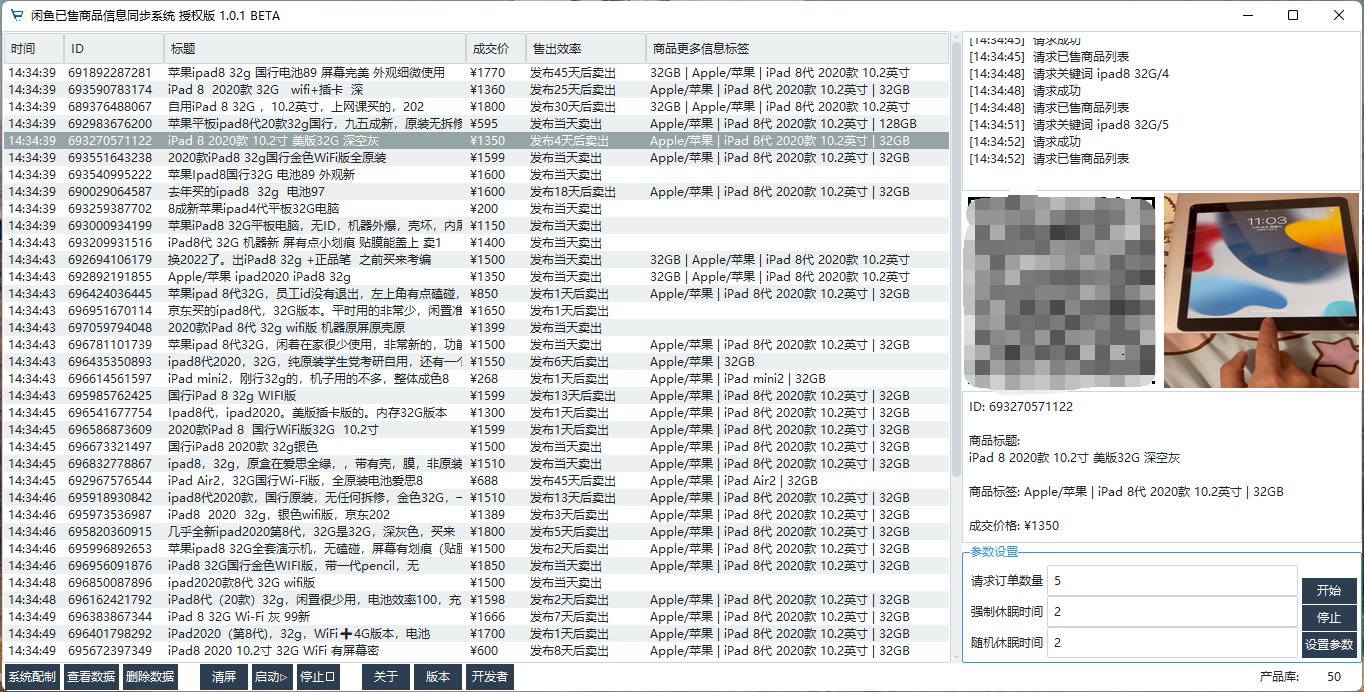This screenshot has height=692, width=1364.
Task: Click the ¥1666 price cell
Action: click(489, 616)
